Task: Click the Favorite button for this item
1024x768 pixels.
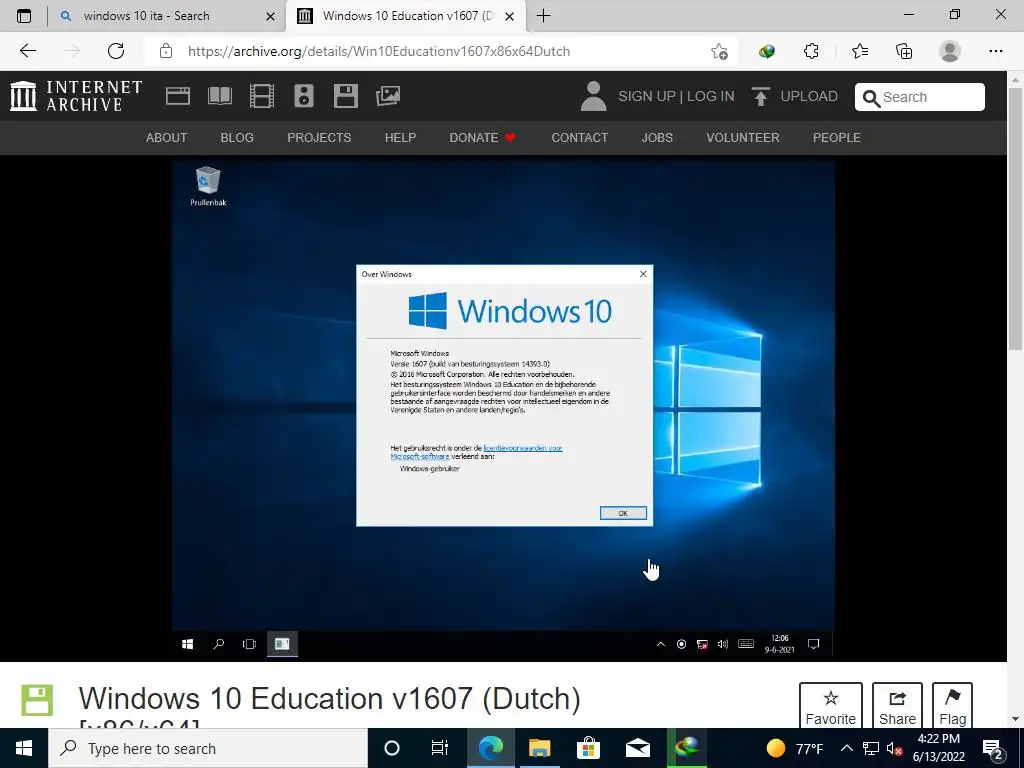Action: [831, 705]
